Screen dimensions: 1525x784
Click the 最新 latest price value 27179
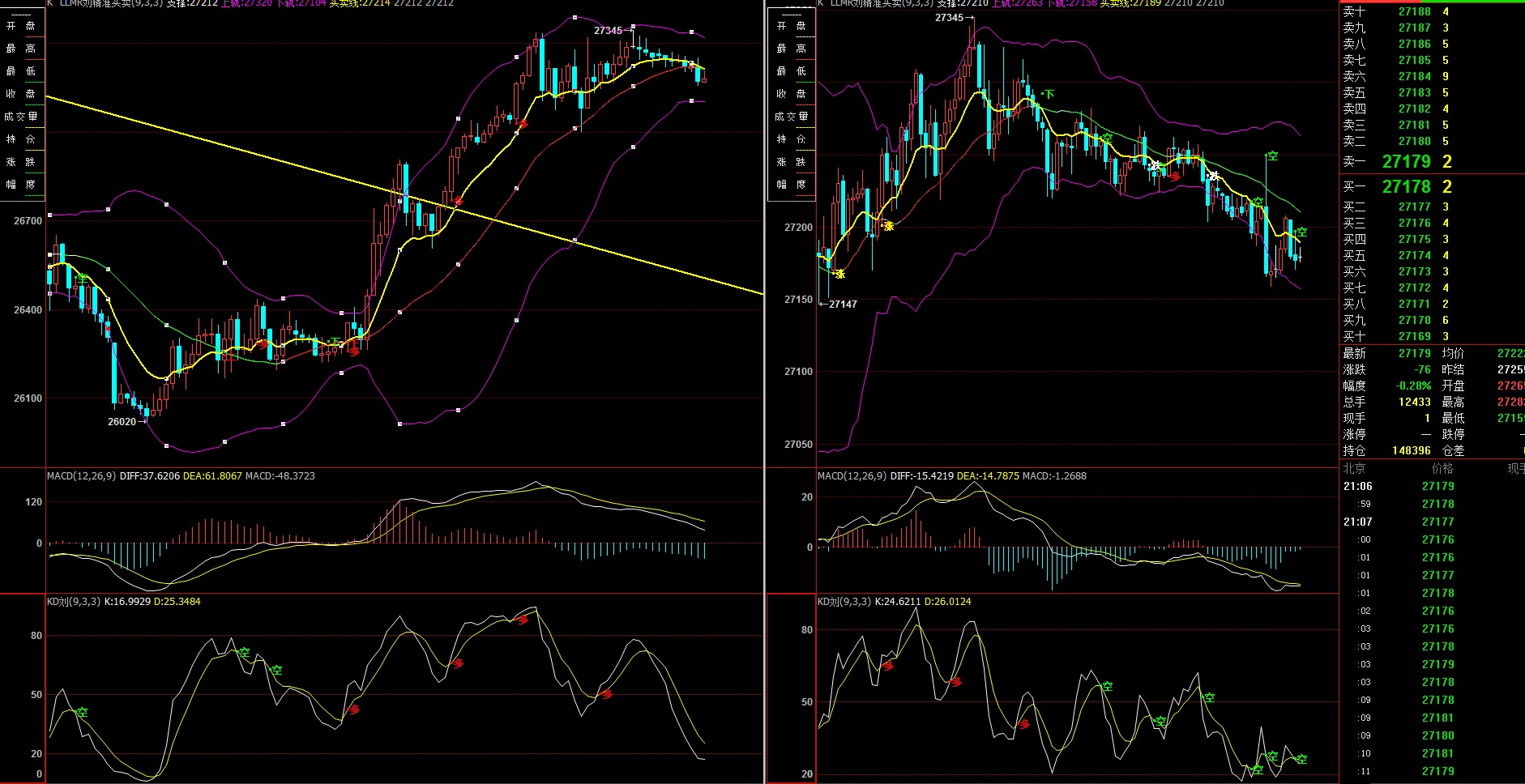(x=1415, y=353)
